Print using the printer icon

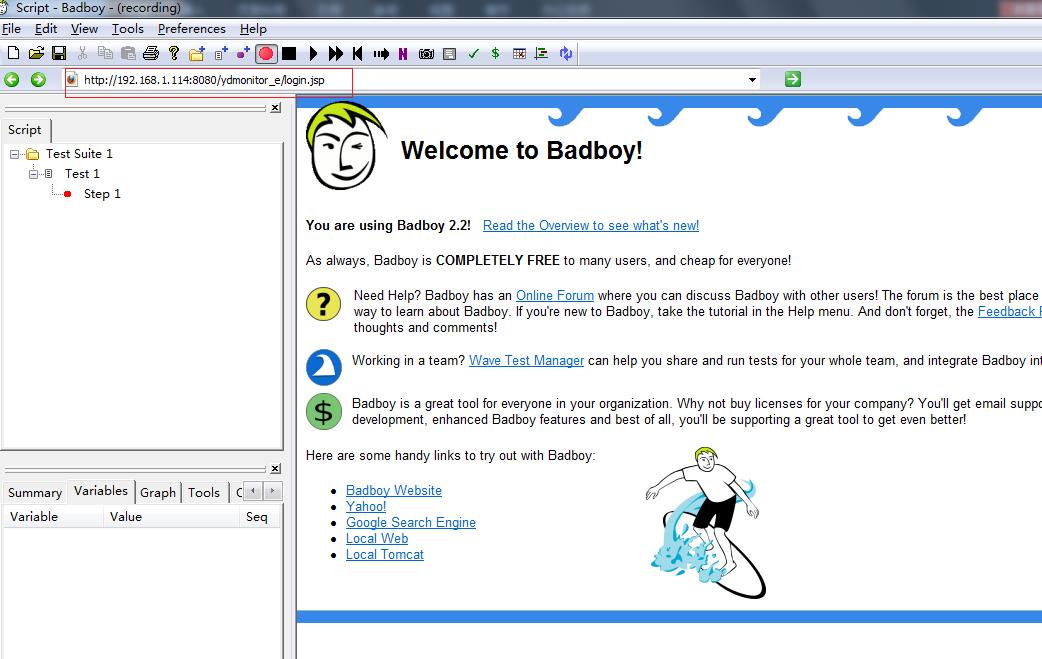tap(151, 53)
